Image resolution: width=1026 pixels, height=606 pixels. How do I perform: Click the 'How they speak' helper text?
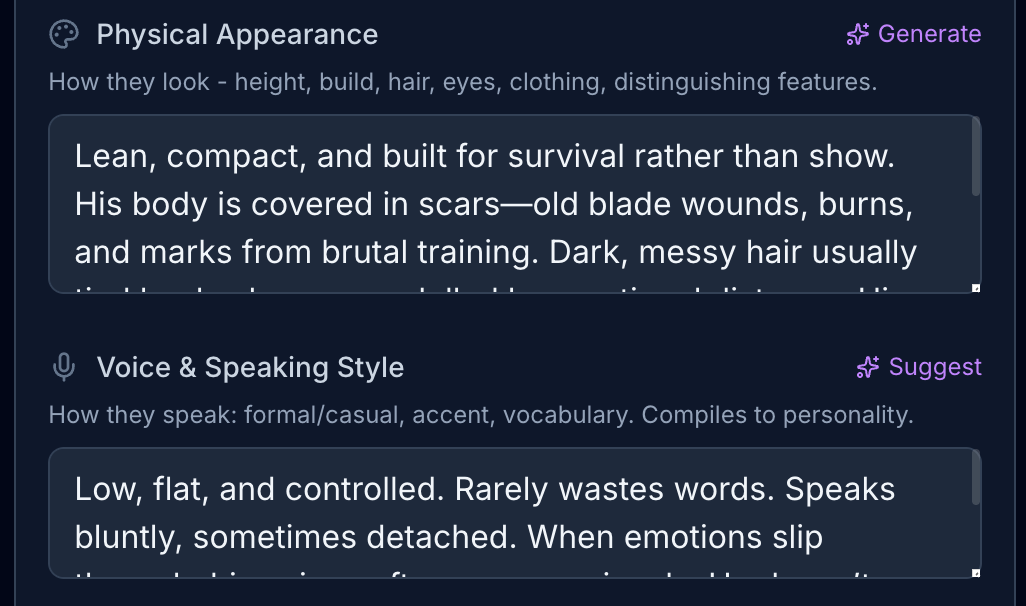(480, 415)
